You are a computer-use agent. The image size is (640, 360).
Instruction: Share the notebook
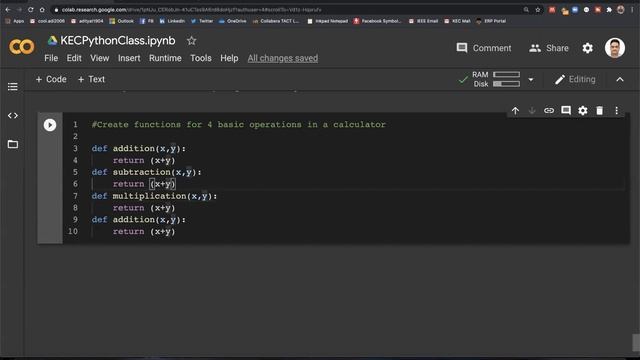coord(549,48)
